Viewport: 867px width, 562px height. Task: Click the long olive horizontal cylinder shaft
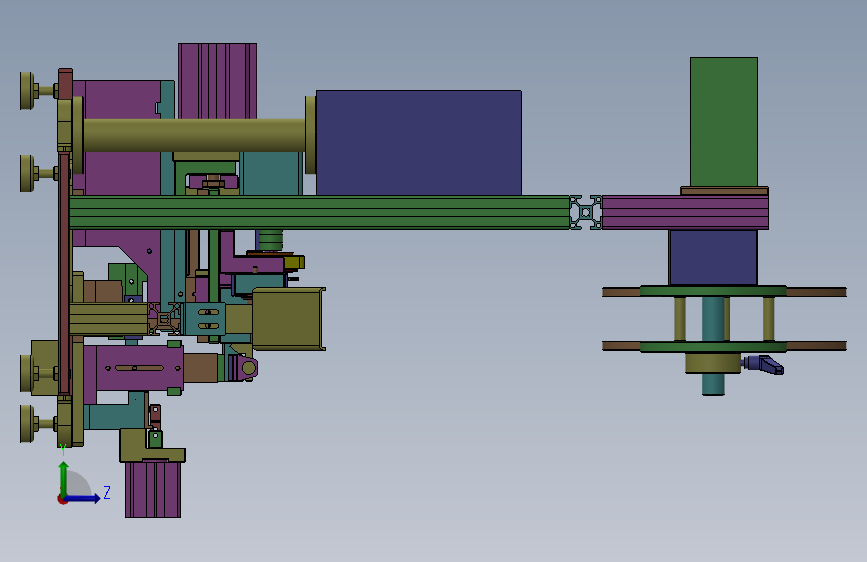(x=194, y=135)
